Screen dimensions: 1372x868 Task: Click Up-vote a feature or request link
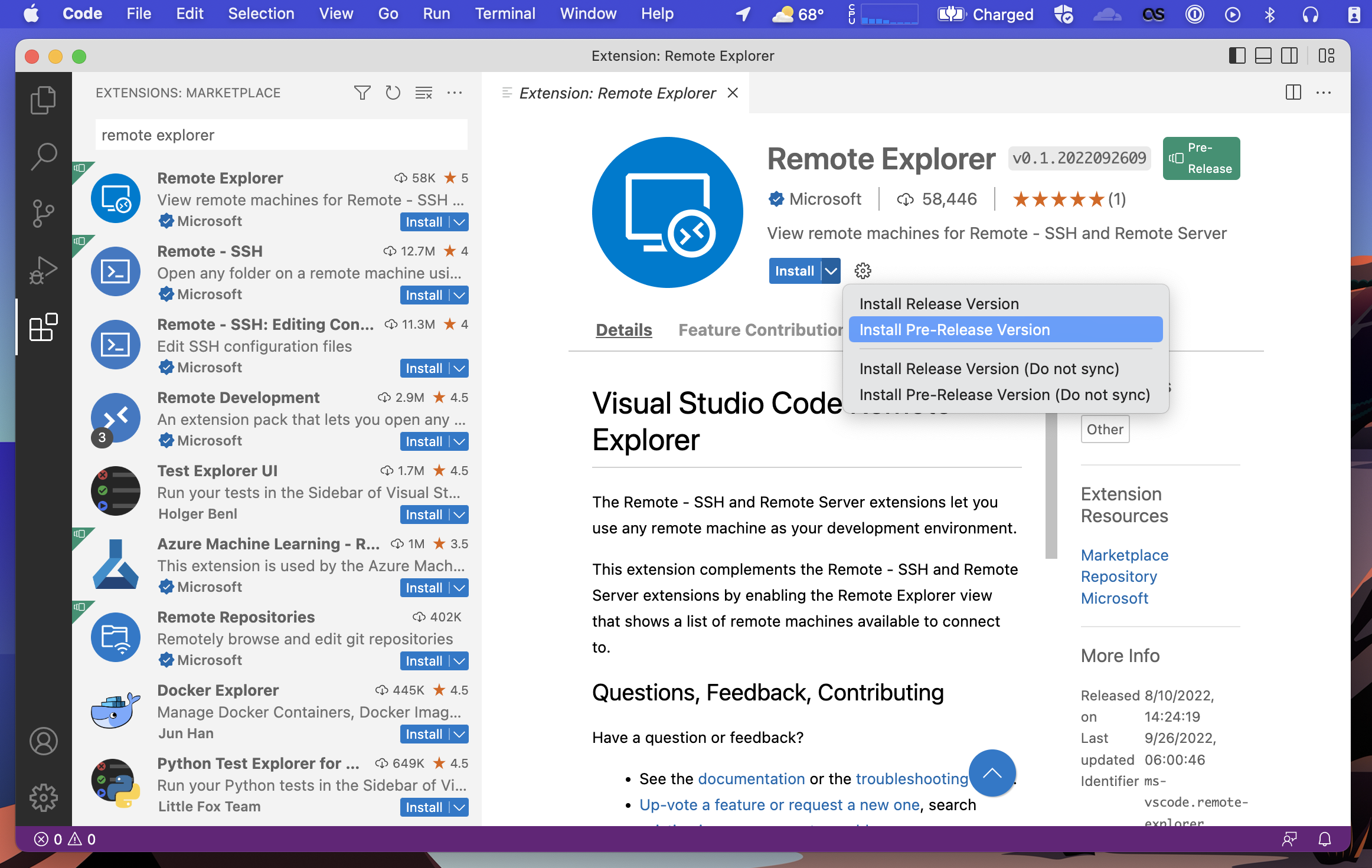[779, 804]
